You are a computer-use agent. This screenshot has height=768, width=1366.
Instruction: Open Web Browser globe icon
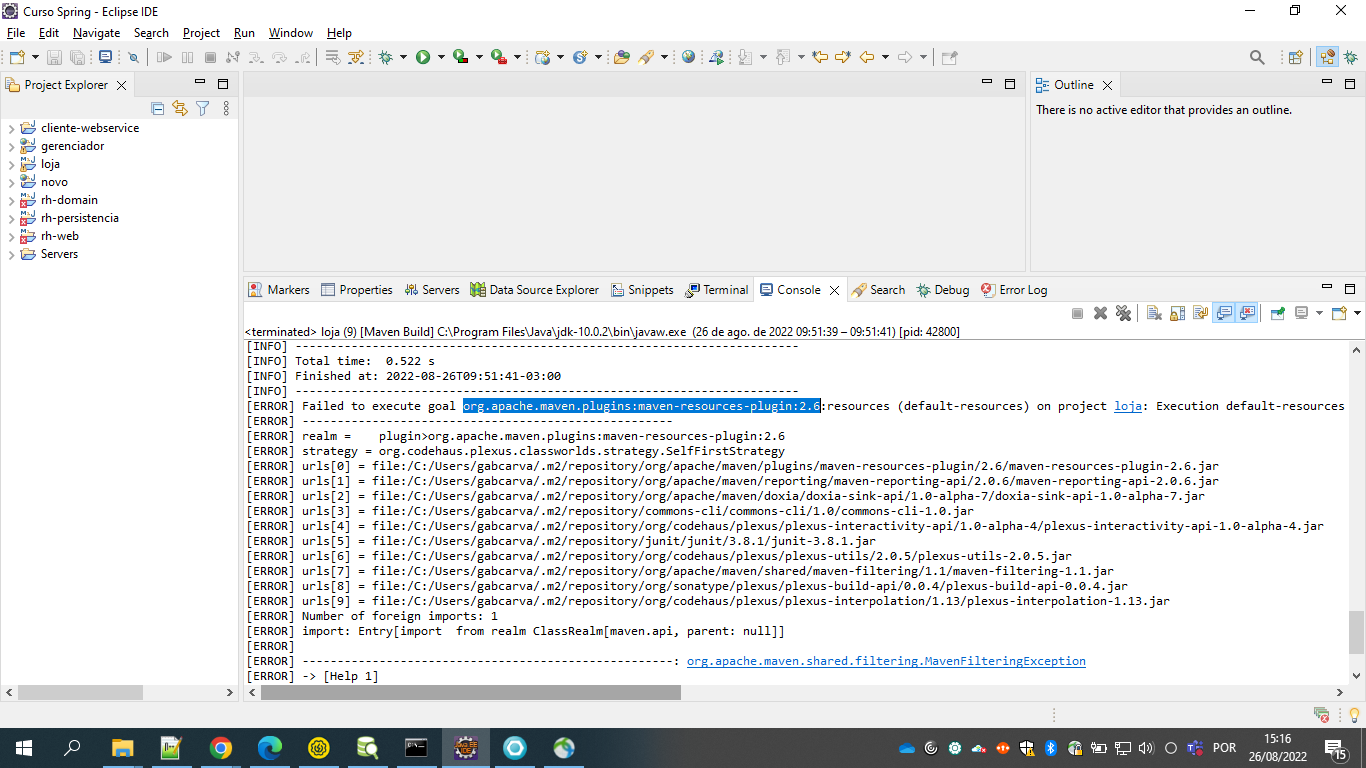coord(688,57)
